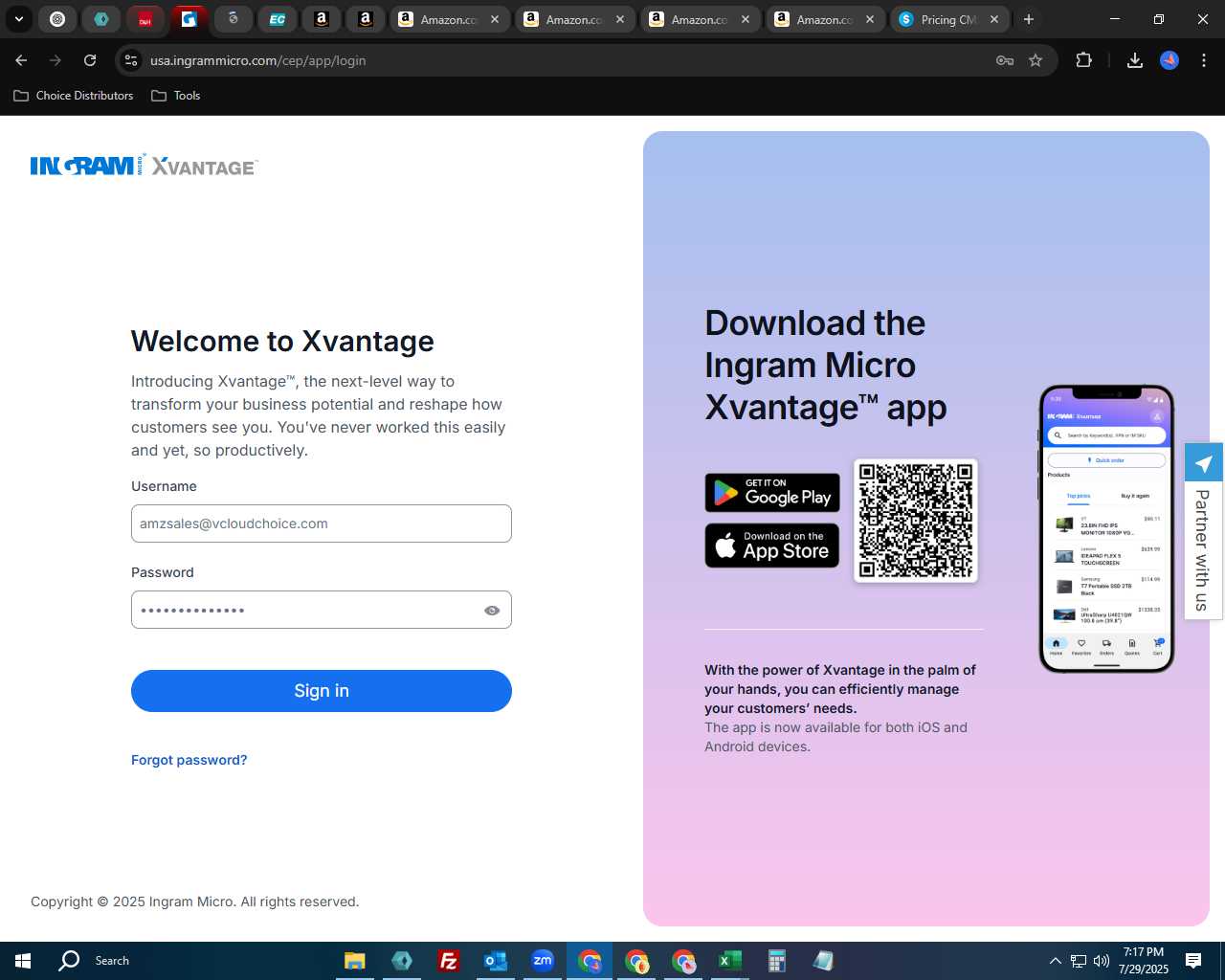Click the copyright 2025 Ingram Micro text
Viewport: 1225px width, 980px height.
195,902
